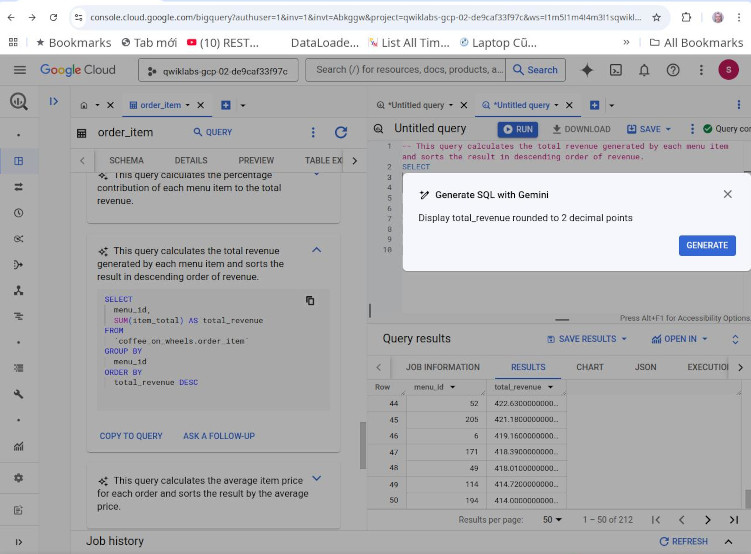The width and height of the screenshot is (751, 554).
Task: Switch to the SCHEMA tab
Action: 126,160
